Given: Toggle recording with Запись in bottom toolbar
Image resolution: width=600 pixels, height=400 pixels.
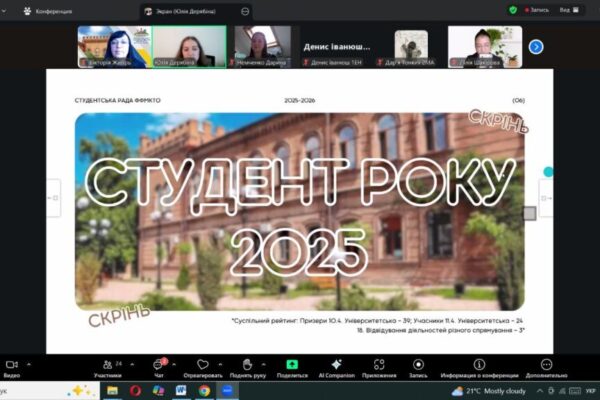Looking at the screenshot, I should (418, 367).
